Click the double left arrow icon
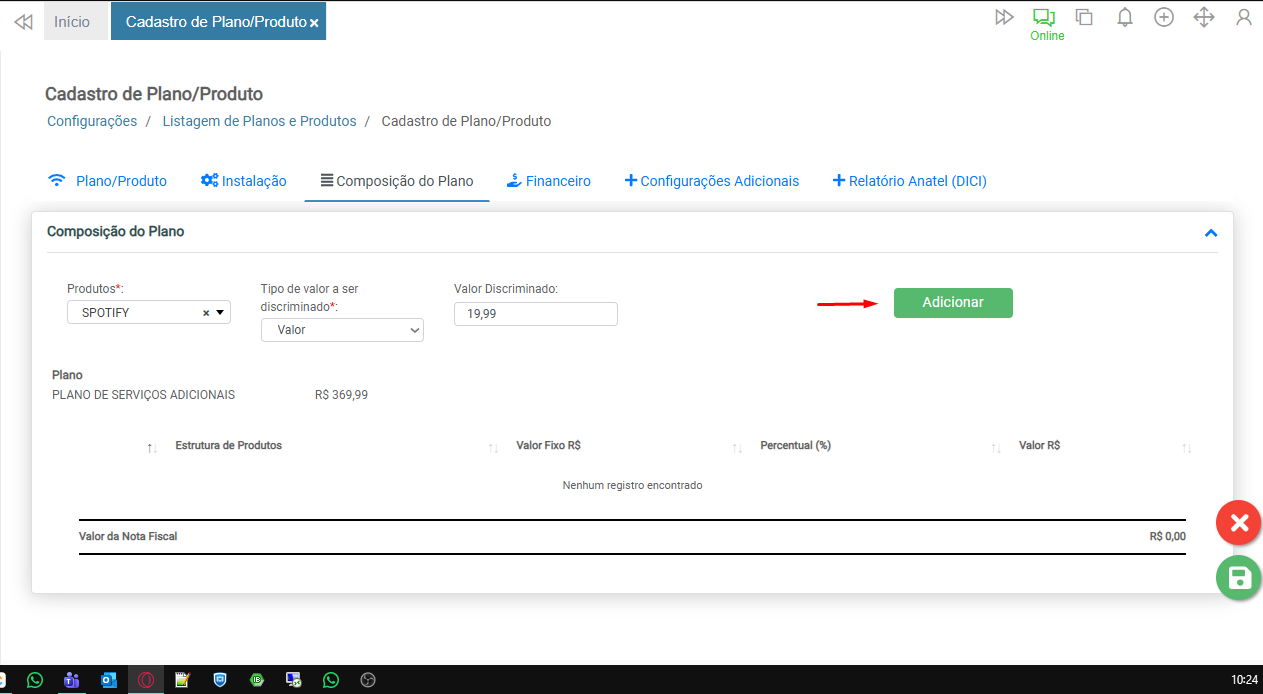Screen dimensions: 1263x694 click(x=23, y=21)
